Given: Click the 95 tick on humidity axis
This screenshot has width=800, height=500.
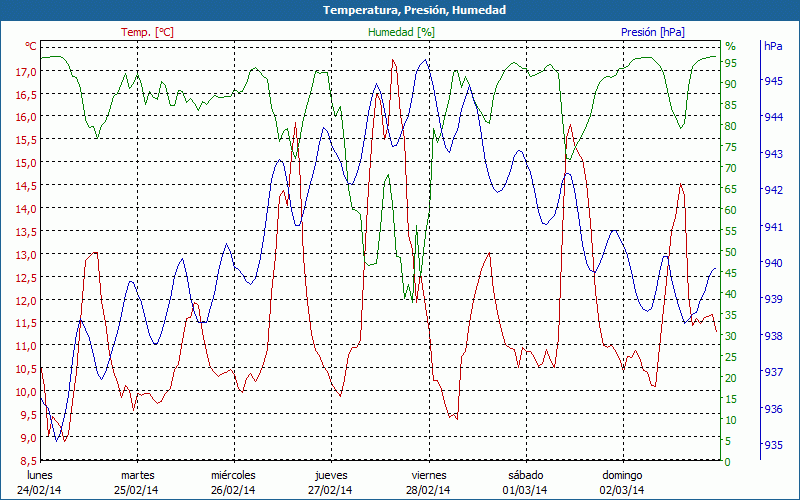Looking at the screenshot, I should (x=731, y=63).
